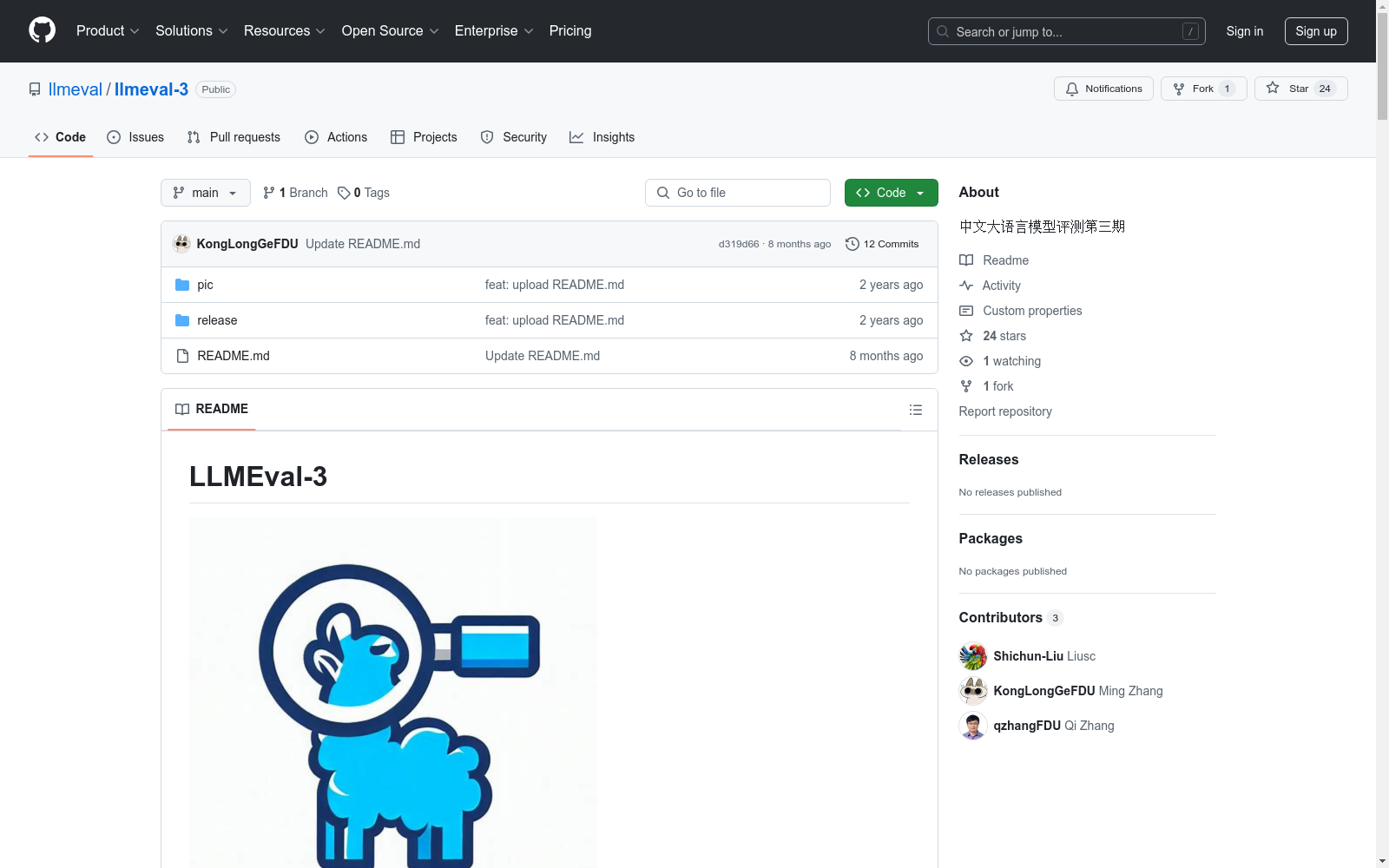Click the Go to file search box

(738, 193)
